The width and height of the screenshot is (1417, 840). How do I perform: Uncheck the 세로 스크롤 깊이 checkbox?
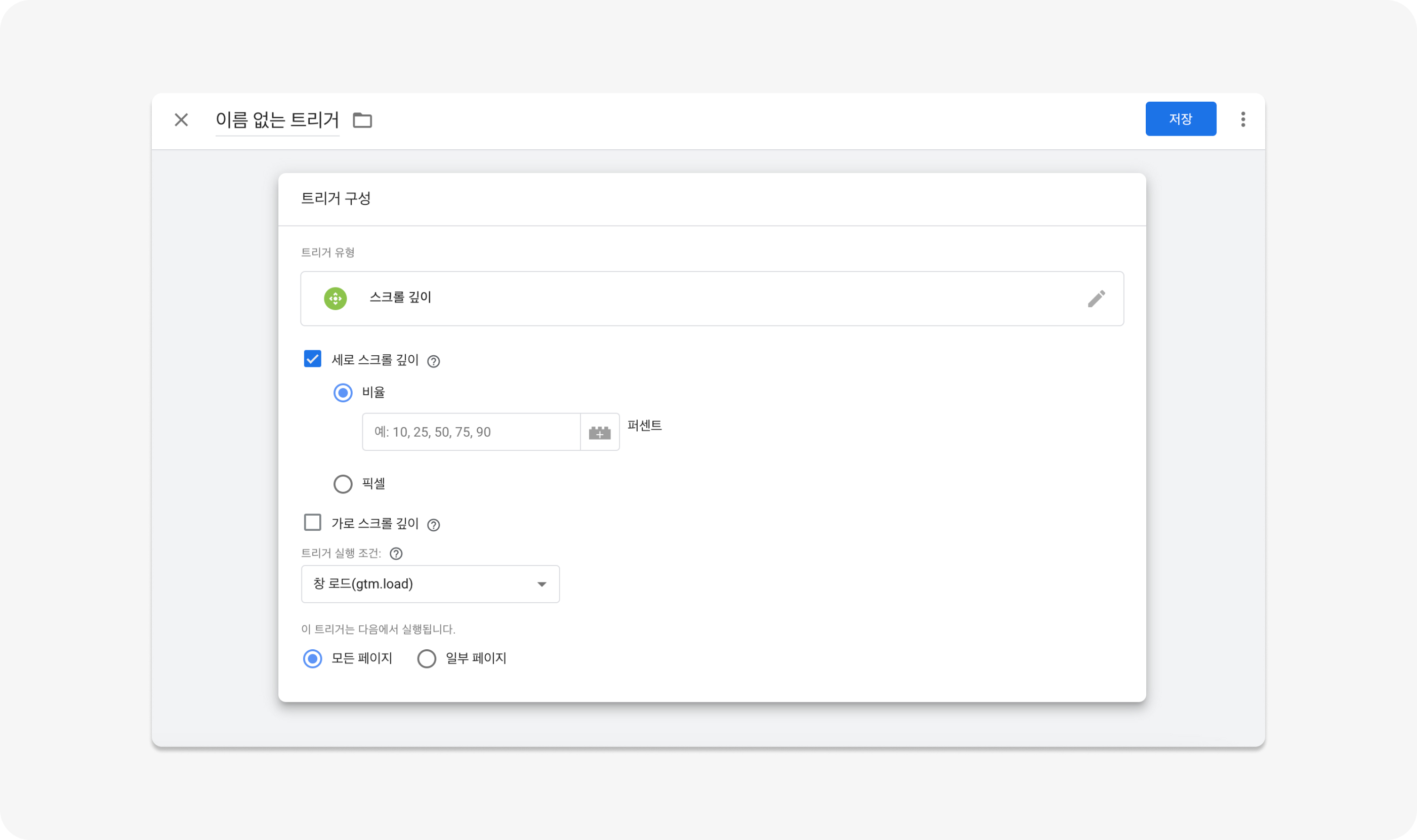click(x=312, y=359)
